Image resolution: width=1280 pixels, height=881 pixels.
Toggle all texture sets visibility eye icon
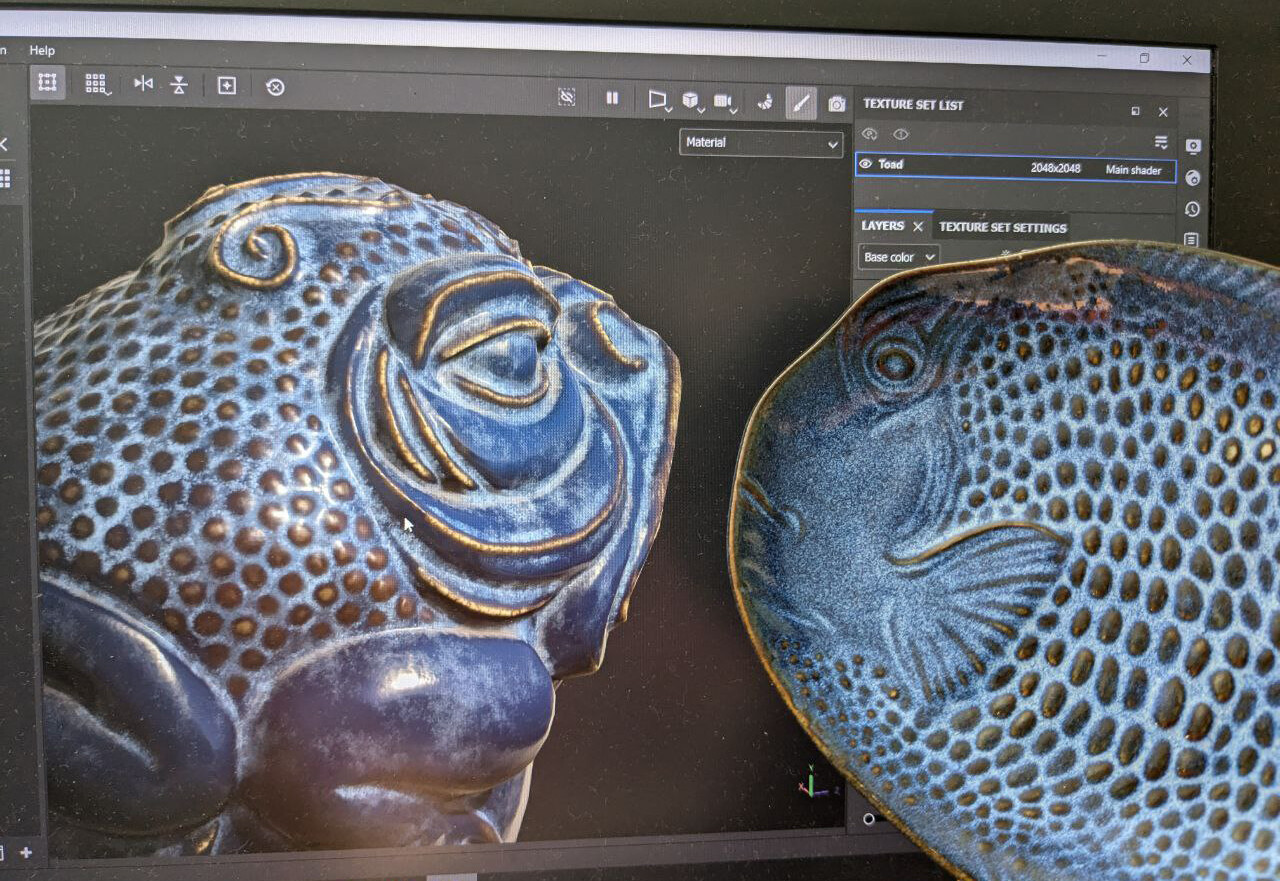[x=869, y=133]
